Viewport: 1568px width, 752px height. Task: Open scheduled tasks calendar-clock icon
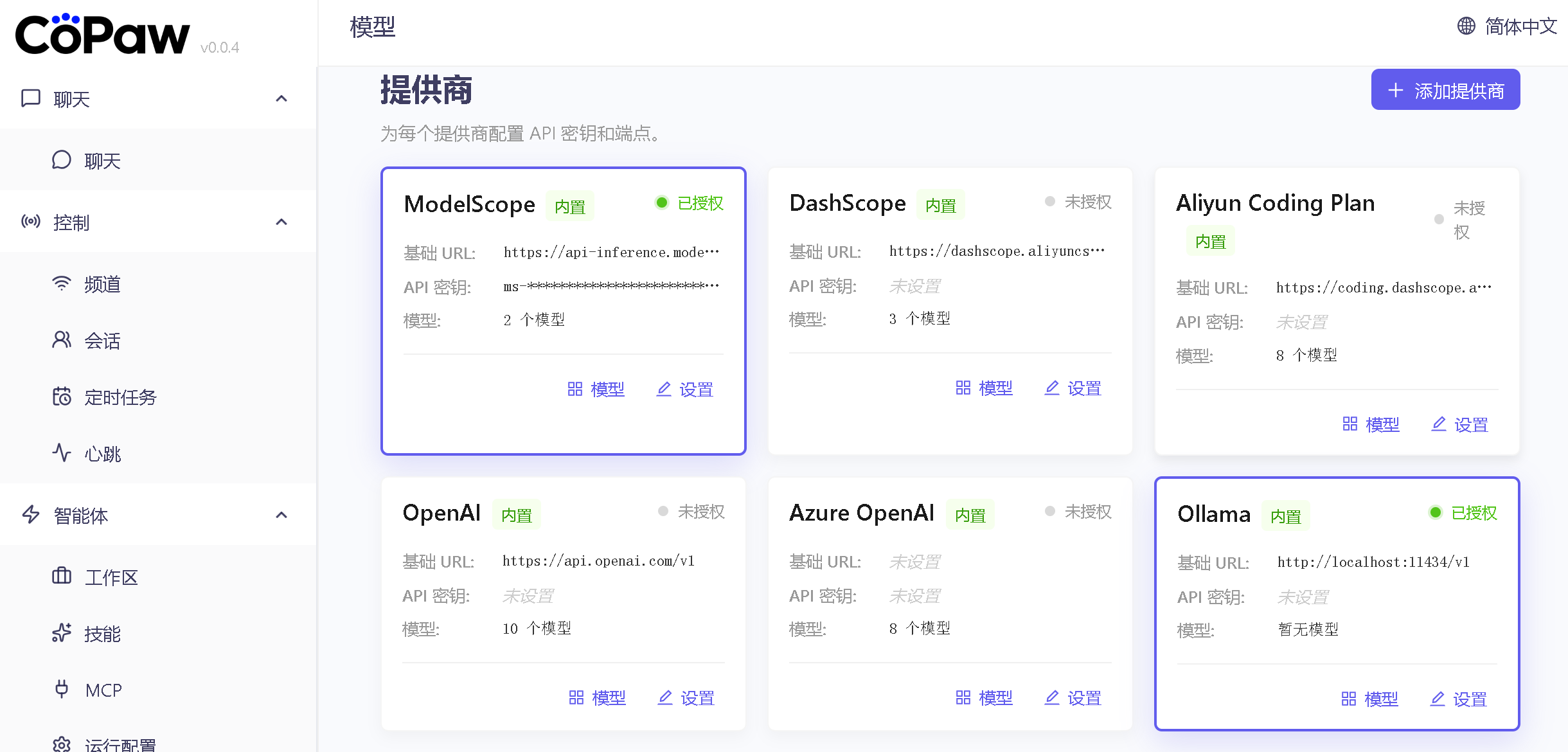tap(62, 397)
